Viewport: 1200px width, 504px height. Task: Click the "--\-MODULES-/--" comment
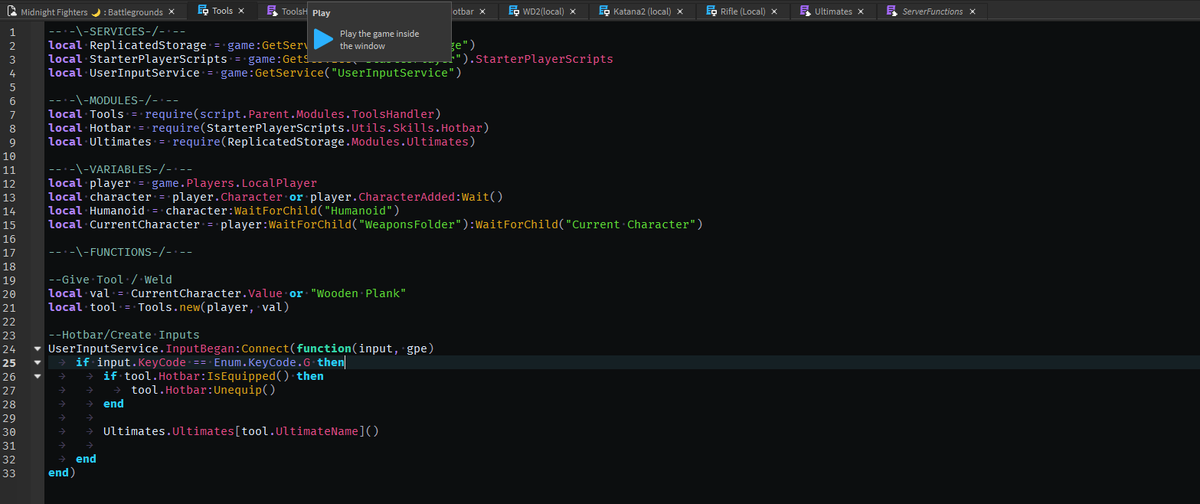pos(113,101)
